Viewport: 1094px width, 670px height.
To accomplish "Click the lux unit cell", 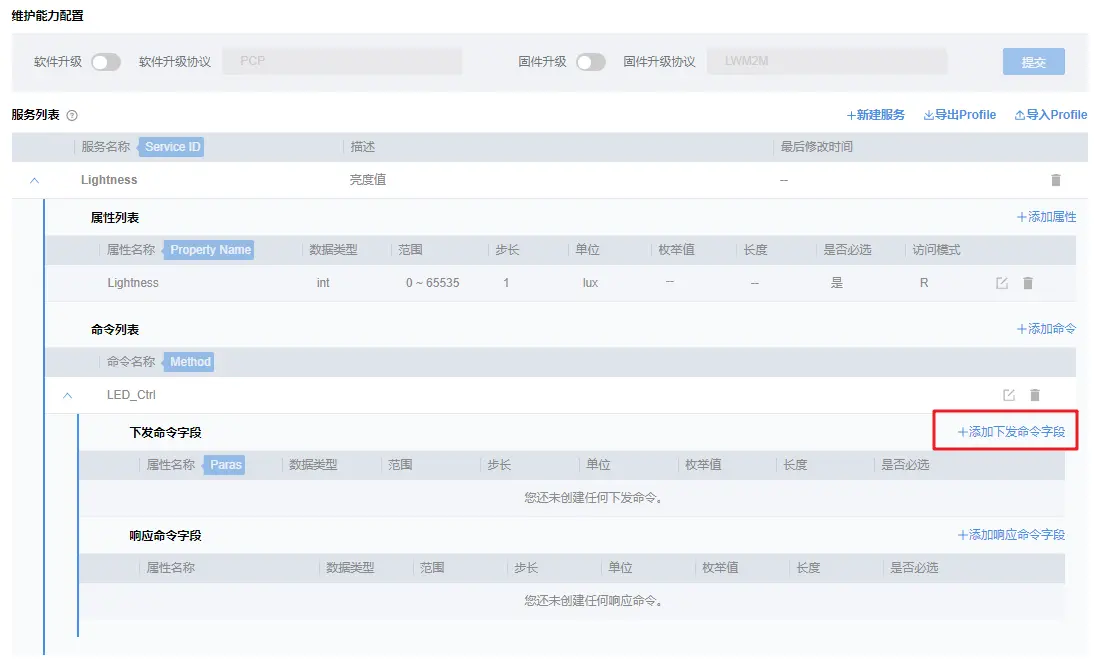I will pyautogui.click(x=590, y=283).
